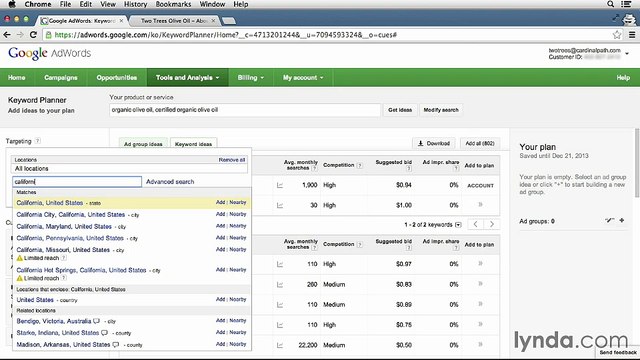Click comment bubble icon next to Bendigo, Victoria
640x360 pixels.
[96, 321]
